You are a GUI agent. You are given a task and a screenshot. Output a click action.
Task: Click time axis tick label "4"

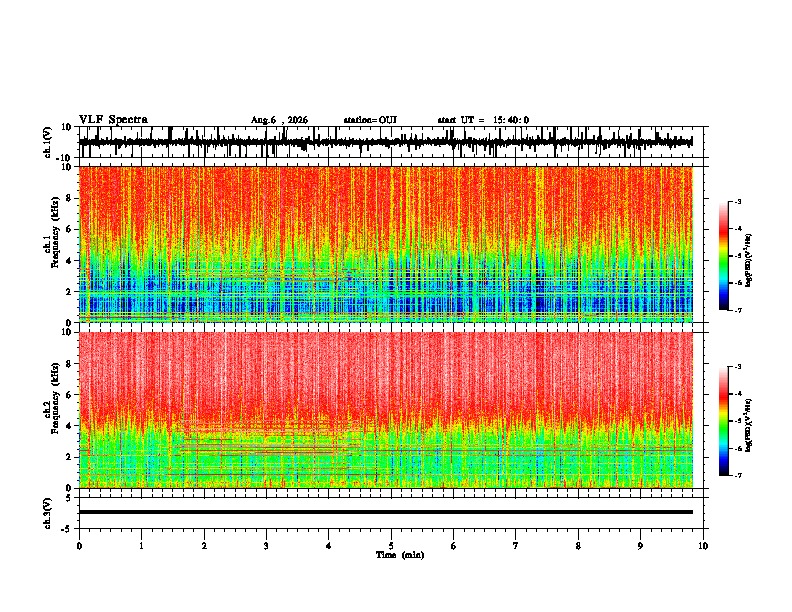(x=329, y=546)
